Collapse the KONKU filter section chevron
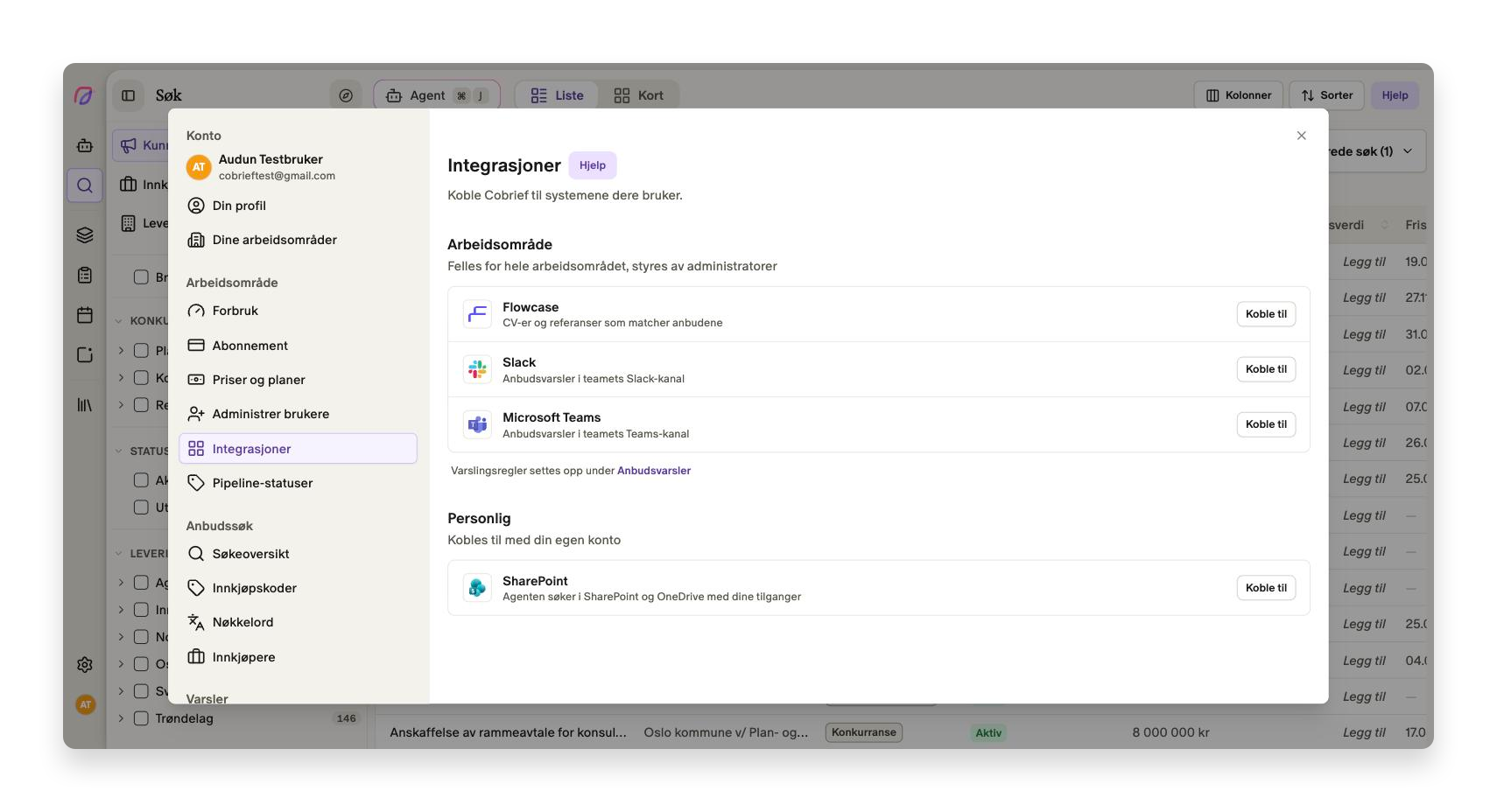 pos(119,321)
